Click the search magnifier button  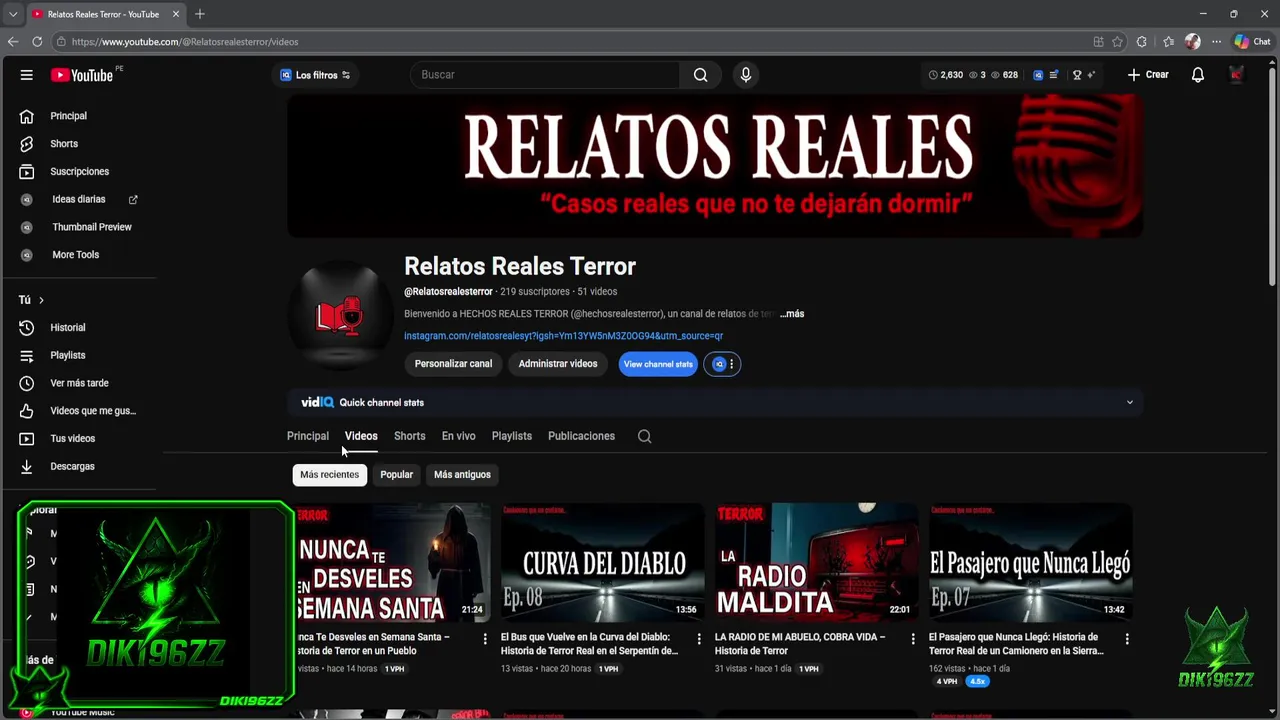[700, 75]
